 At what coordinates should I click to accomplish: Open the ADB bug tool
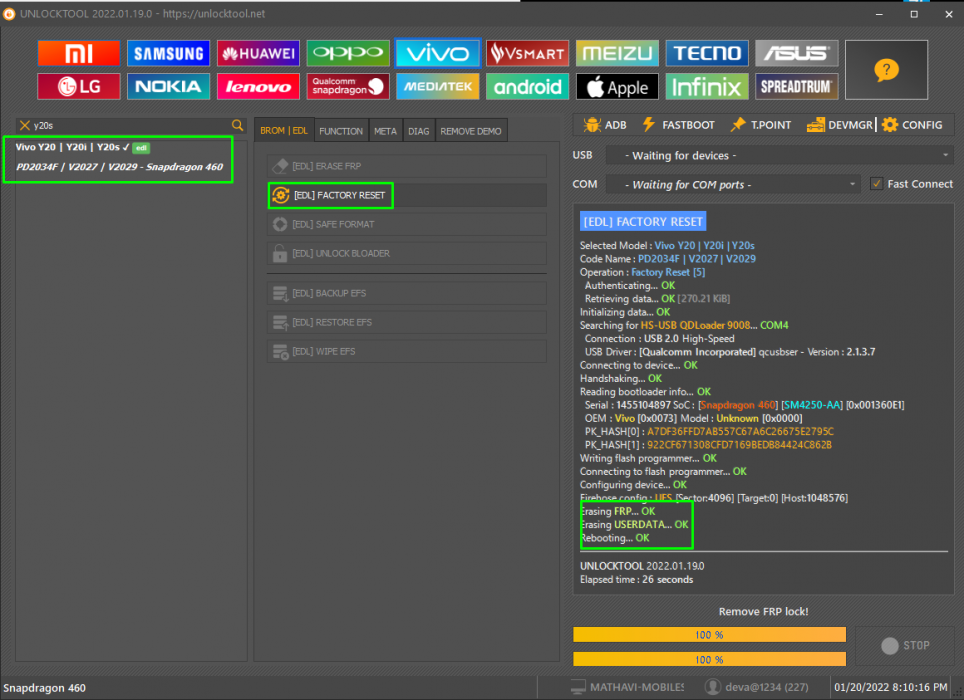click(605, 125)
